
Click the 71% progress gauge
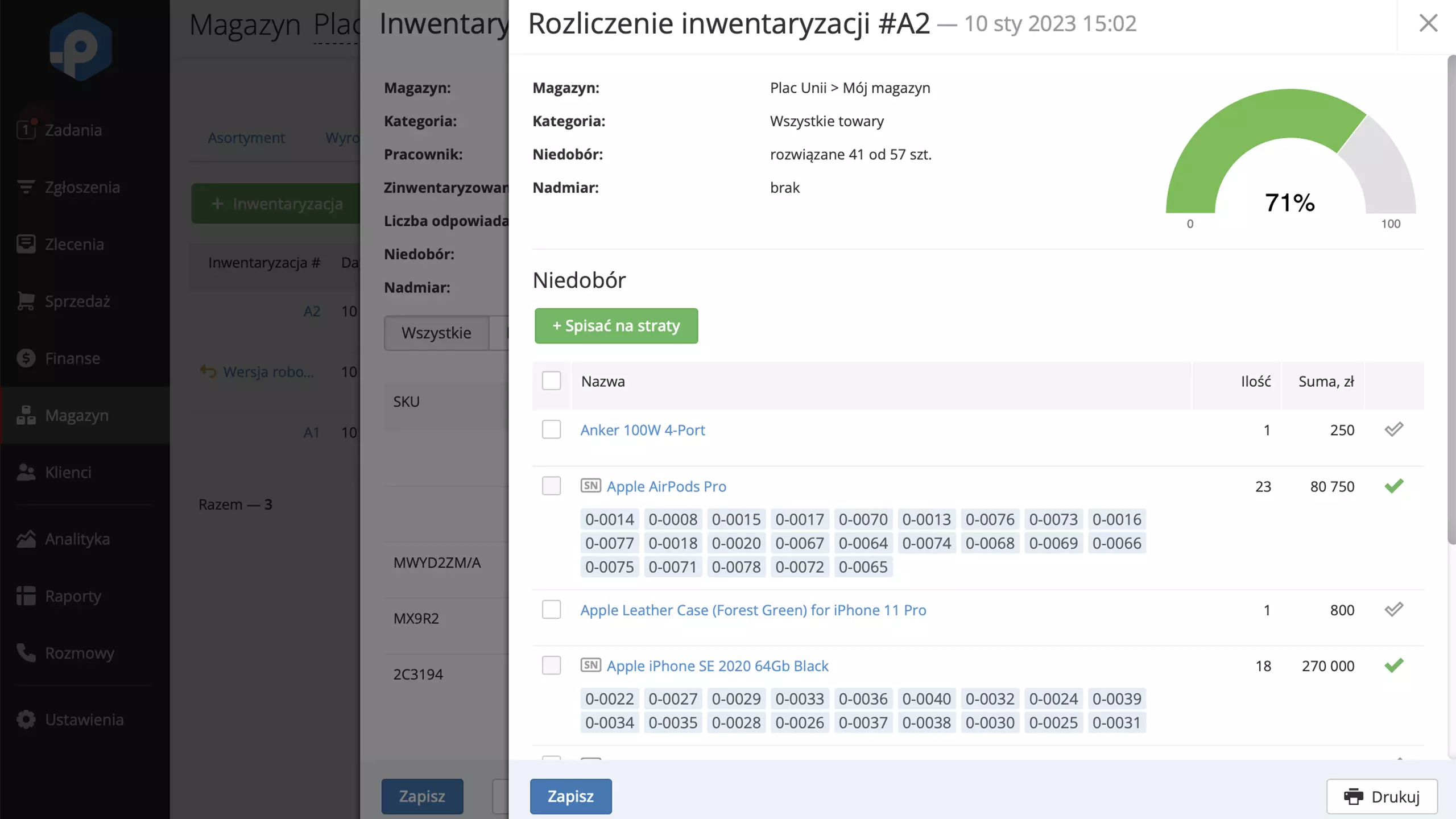(1290, 159)
